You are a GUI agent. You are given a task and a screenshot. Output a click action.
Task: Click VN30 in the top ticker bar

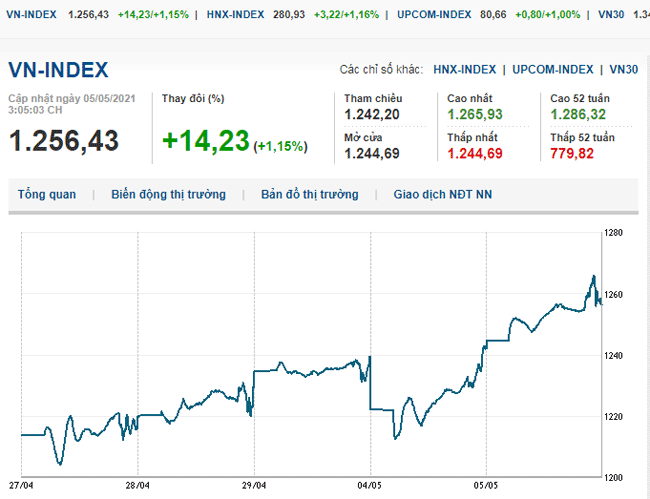610,15
